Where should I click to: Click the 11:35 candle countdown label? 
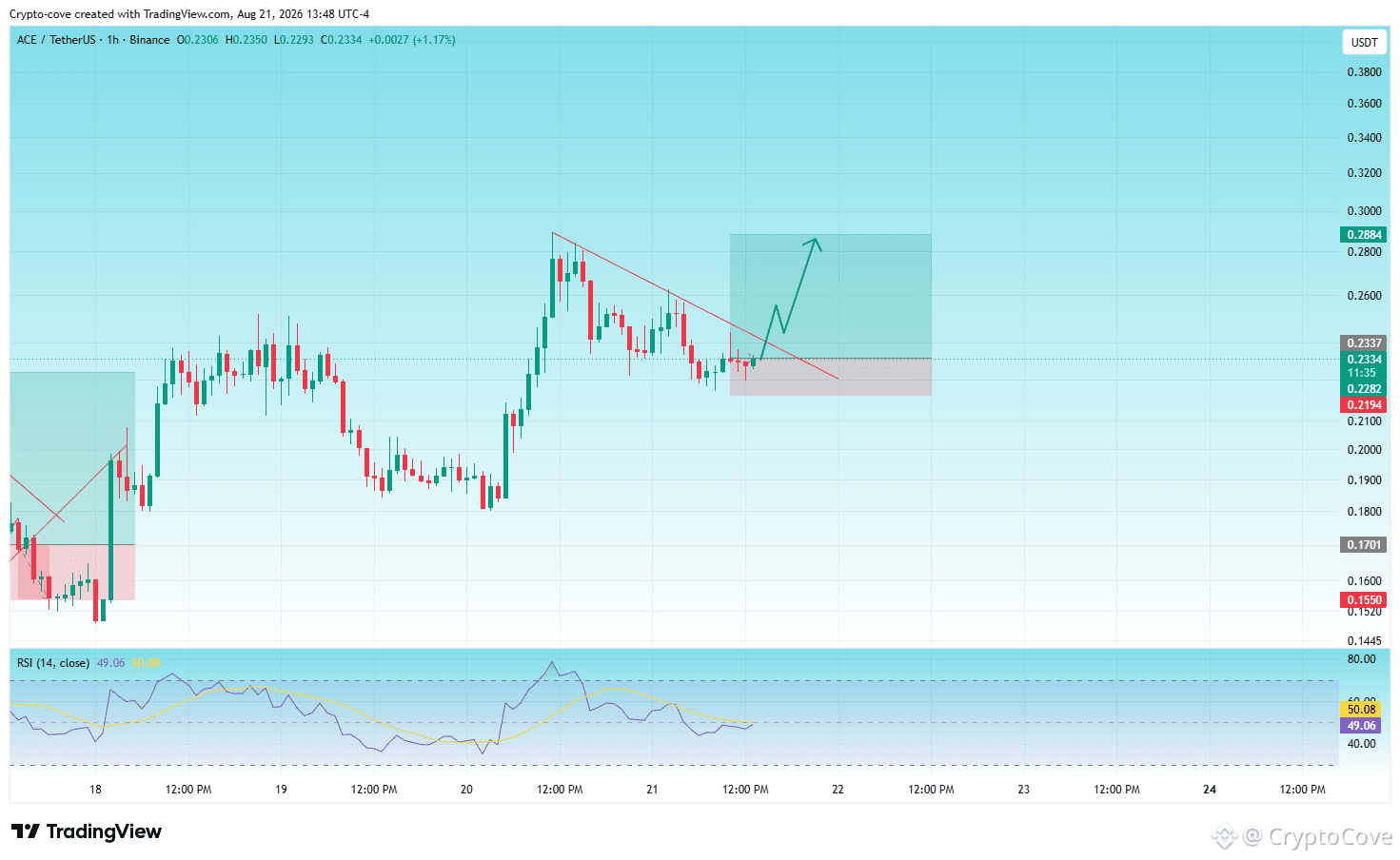pos(1364,373)
